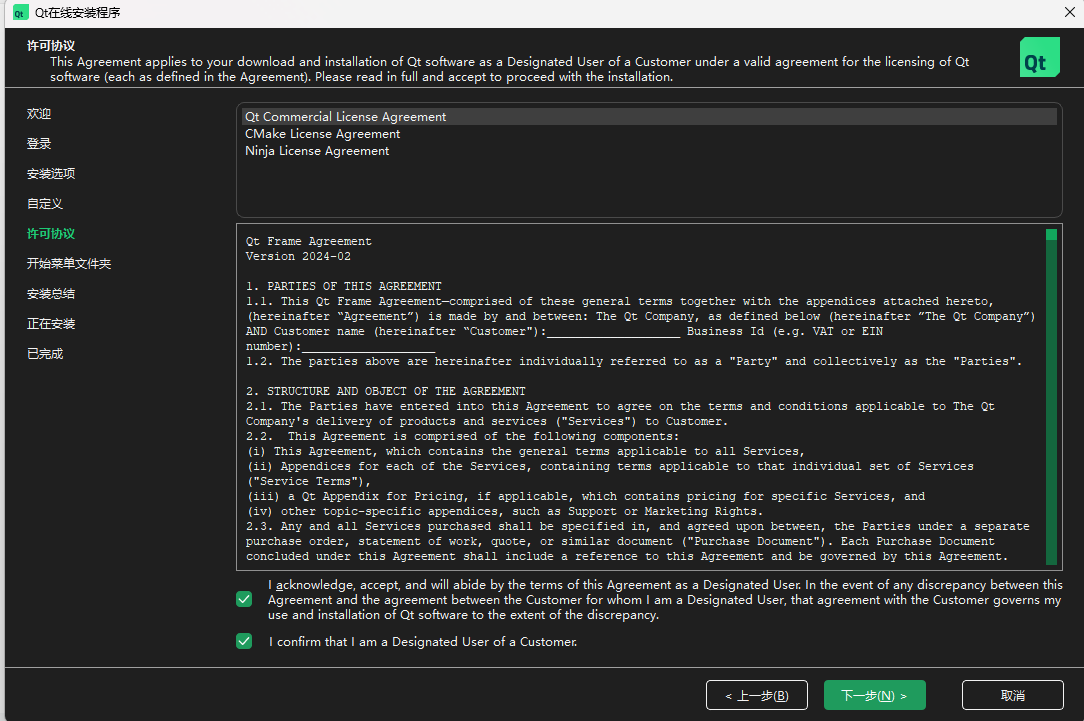Click the '1. PARTIES OF THIS AGREEMENT' heading
1084x721 pixels.
click(344, 286)
